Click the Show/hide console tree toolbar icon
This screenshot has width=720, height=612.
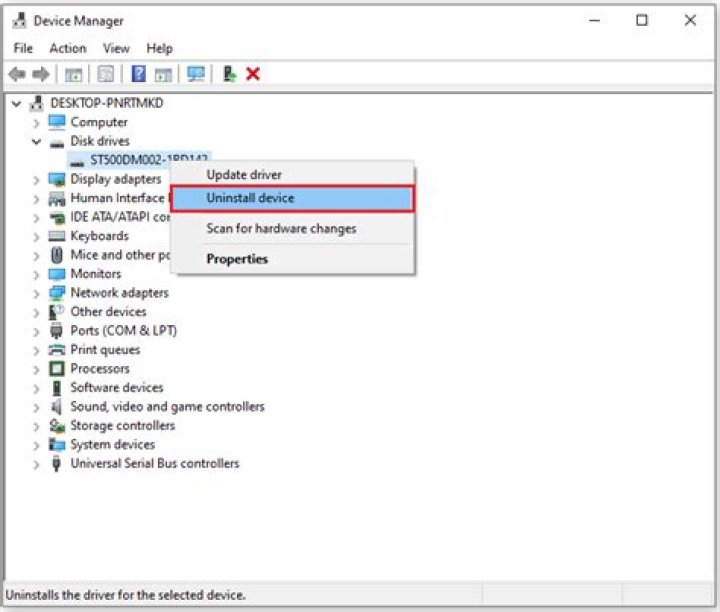pyautogui.click(x=73, y=74)
